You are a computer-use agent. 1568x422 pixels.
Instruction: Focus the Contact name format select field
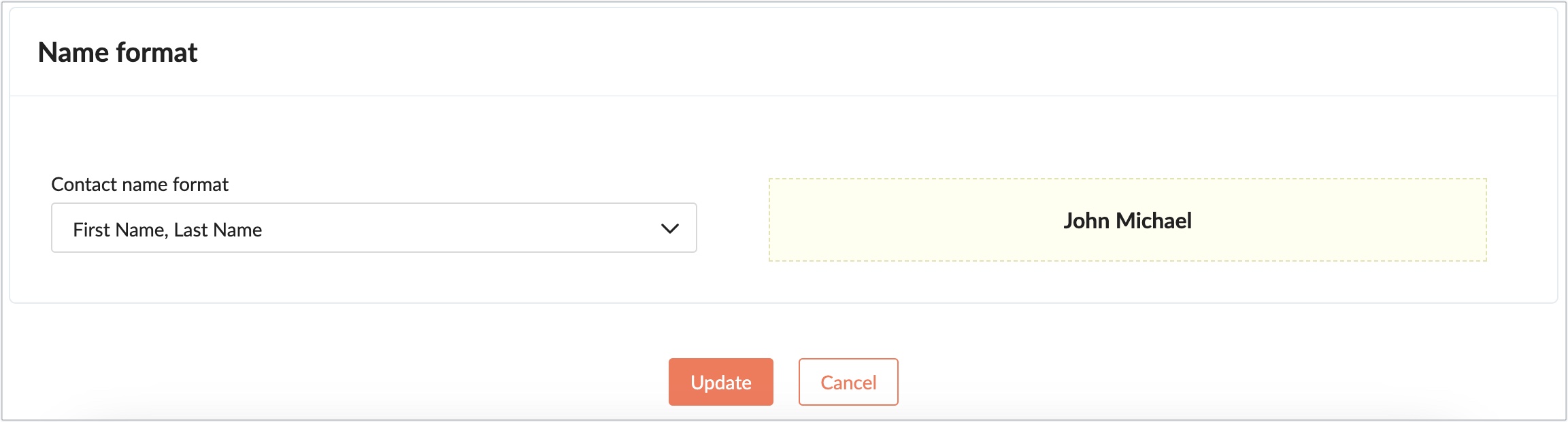pyautogui.click(x=340, y=228)
